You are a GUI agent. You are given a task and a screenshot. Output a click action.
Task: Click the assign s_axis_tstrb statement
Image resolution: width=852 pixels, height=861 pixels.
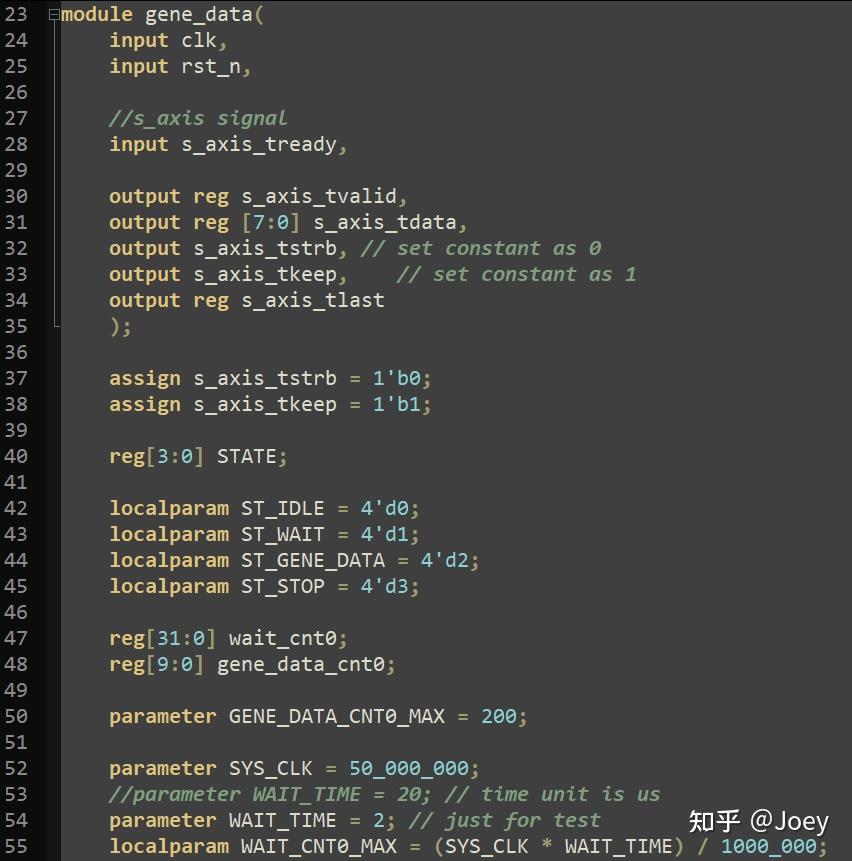pos(250,378)
